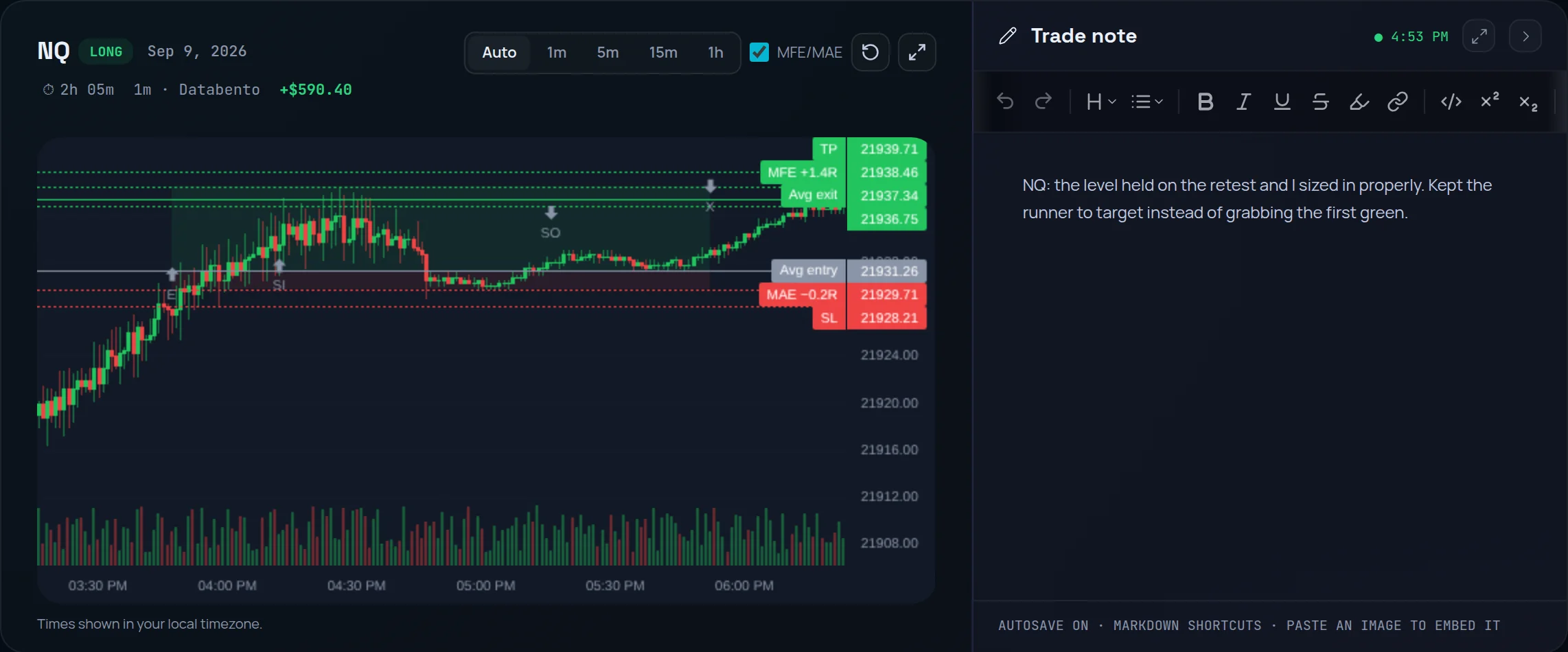Screen dimensions: 1568x652
Task: Switch to the 5m timeframe
Action: [x=608, y=52]
